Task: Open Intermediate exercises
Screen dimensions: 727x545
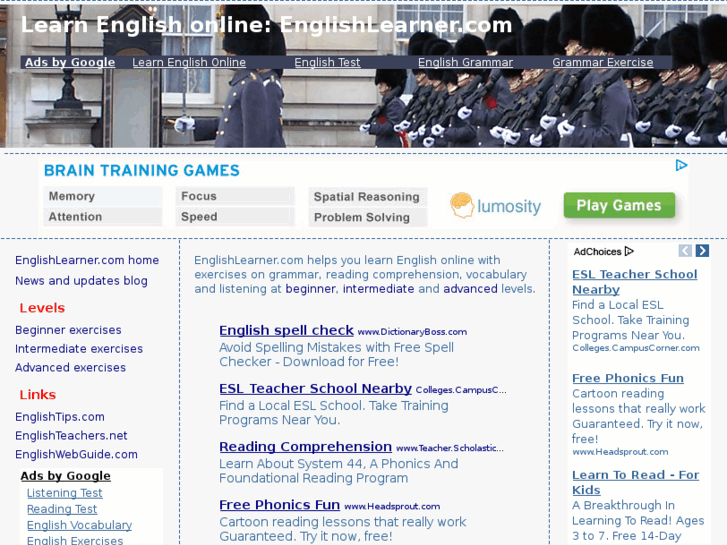Action: point(79,349)
